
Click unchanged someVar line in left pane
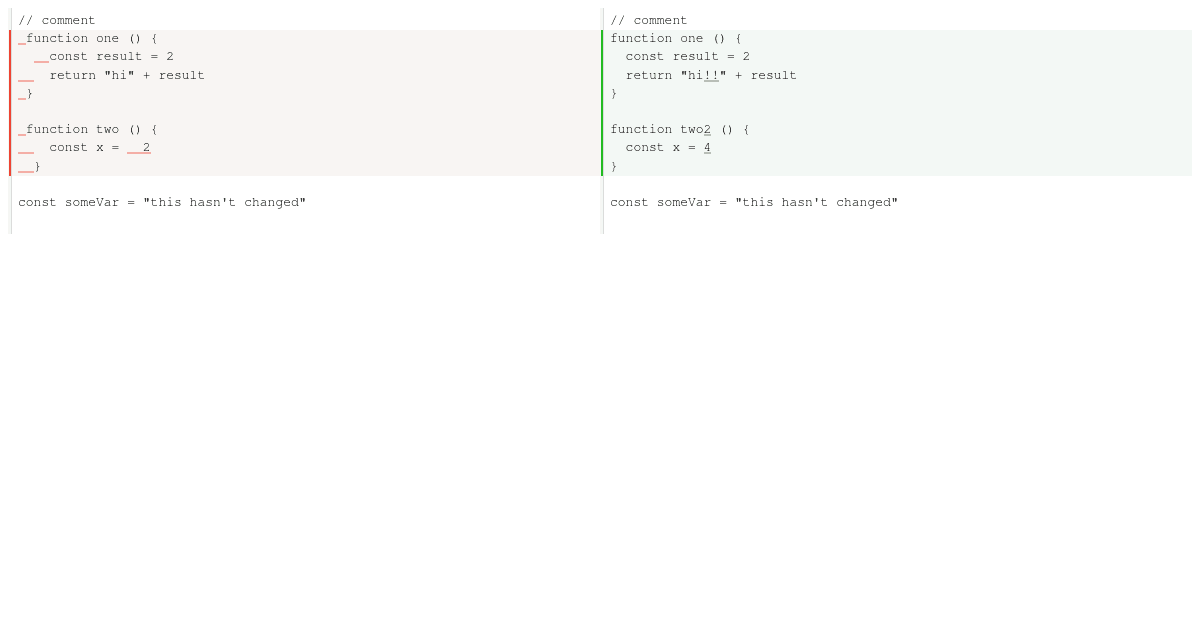point(162,202)
